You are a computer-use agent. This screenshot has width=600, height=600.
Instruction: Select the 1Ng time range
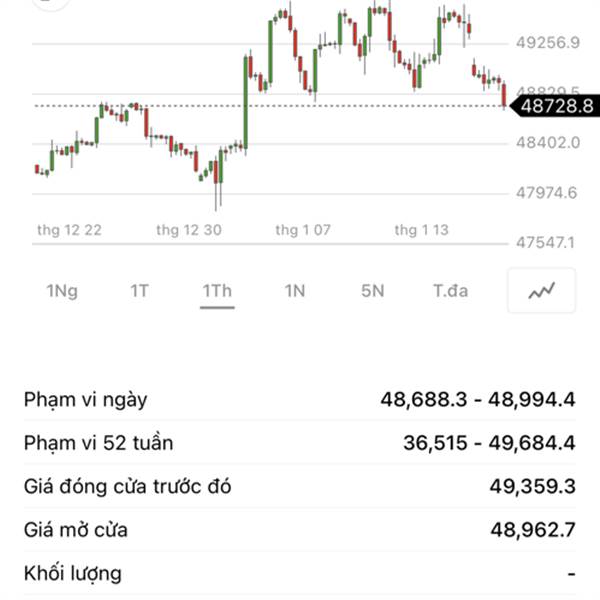[x=62, y=291]
